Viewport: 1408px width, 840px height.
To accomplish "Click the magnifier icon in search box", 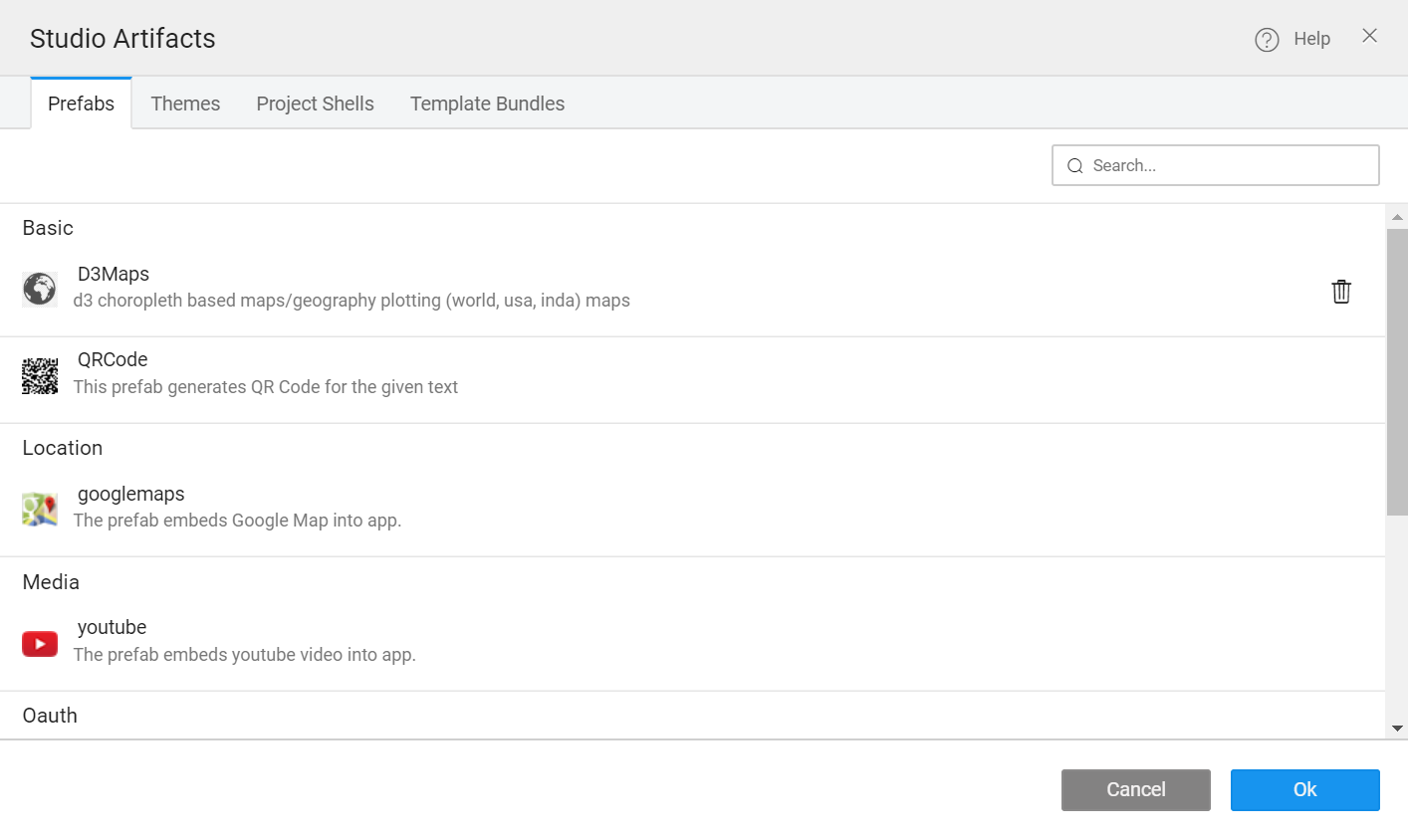I will [1075, 166].
